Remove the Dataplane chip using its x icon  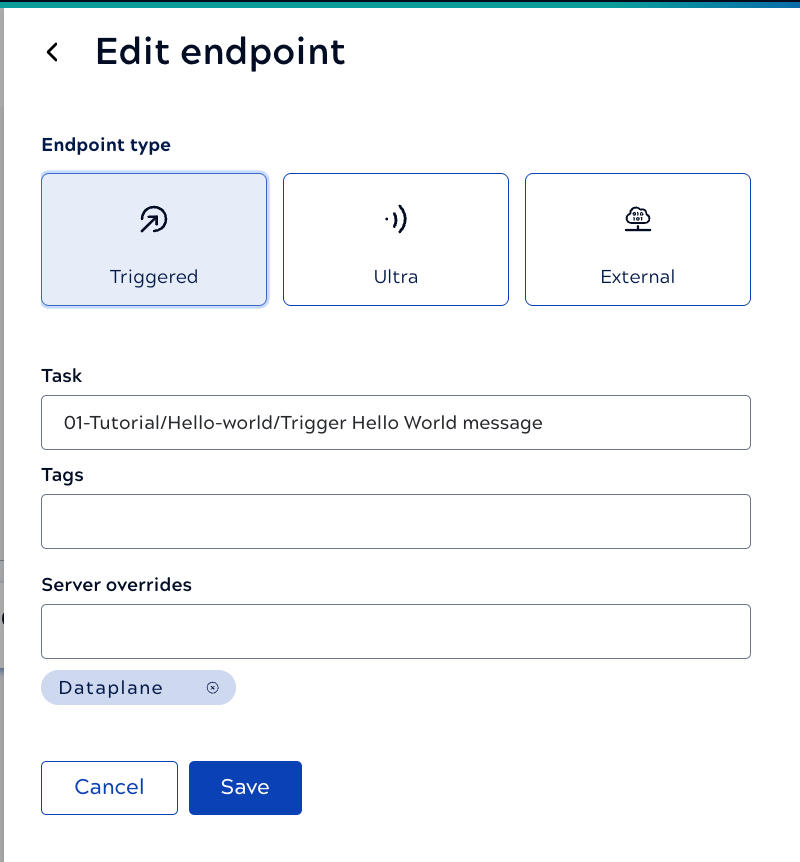[212, 688]
